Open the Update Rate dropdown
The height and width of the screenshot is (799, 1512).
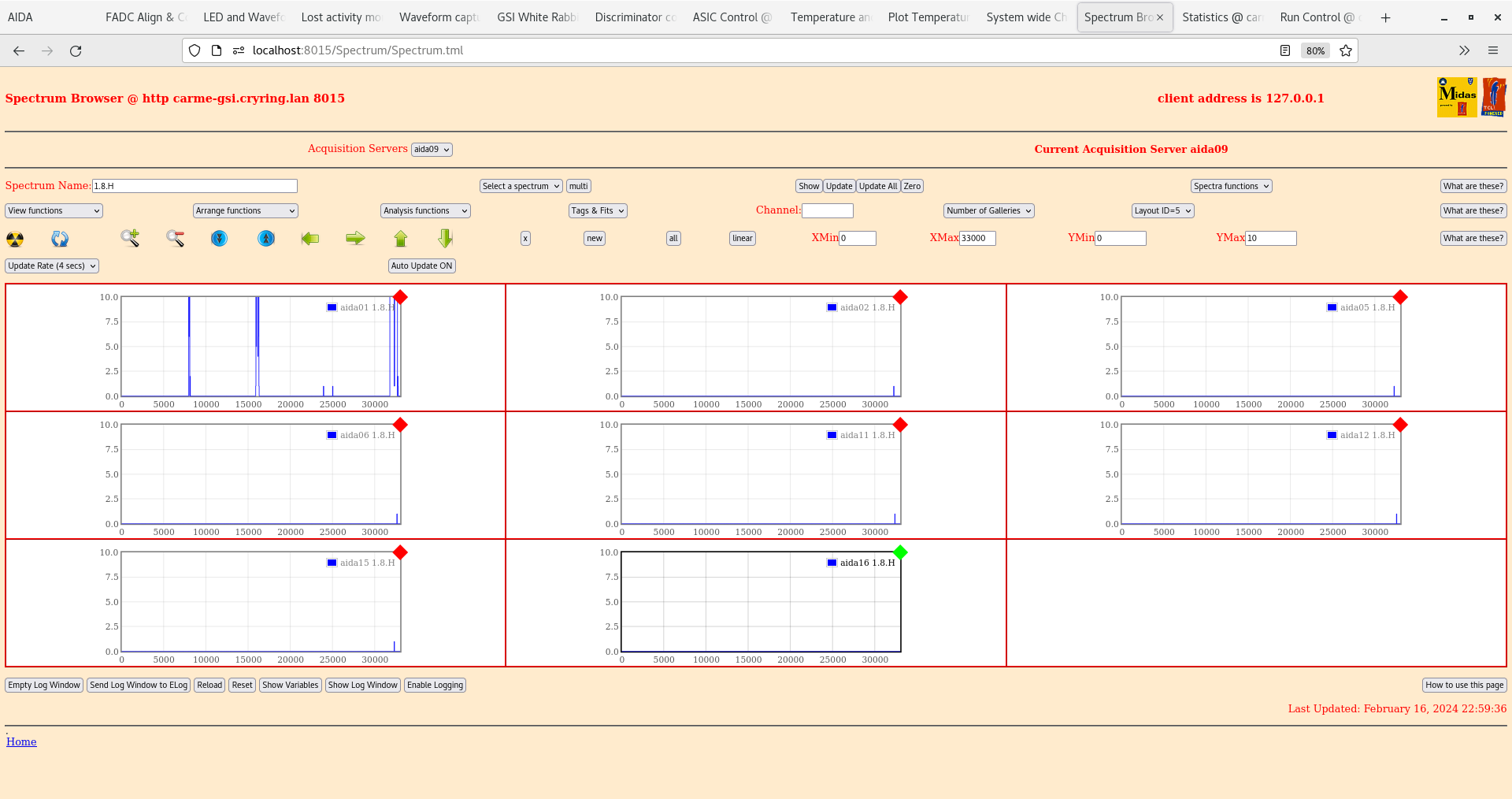pos(52,266)
